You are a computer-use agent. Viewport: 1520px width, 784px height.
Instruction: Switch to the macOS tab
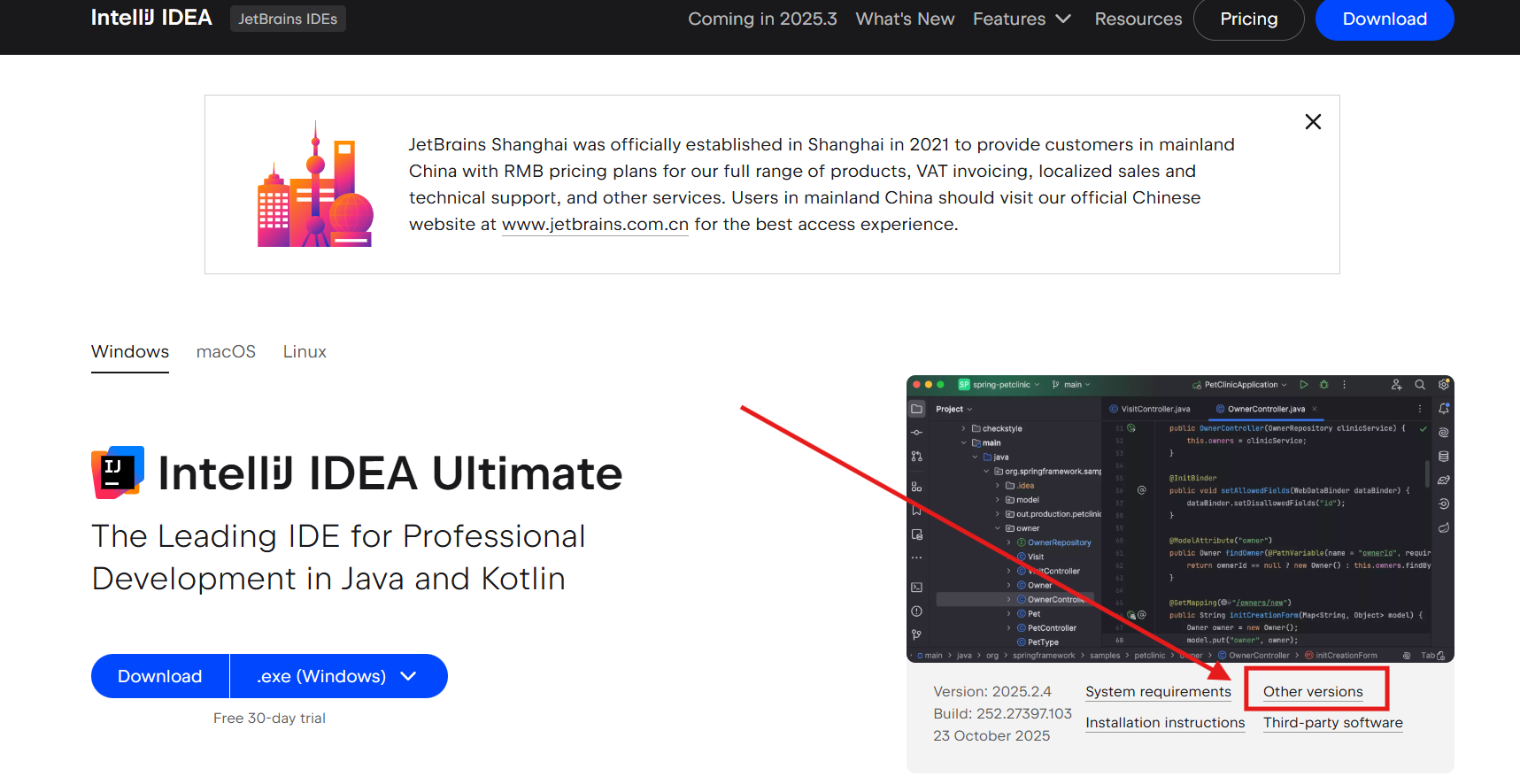pos(226,352)
